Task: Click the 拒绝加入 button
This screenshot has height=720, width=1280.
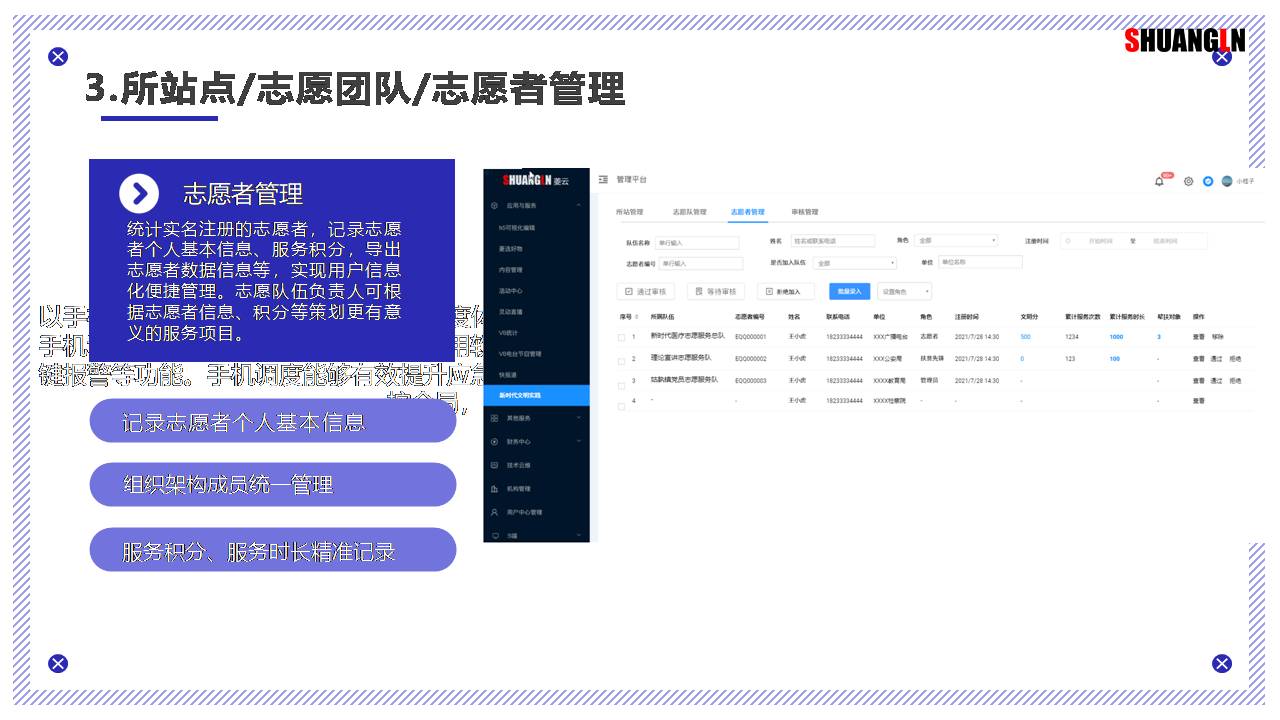Action: pos(785,292)
